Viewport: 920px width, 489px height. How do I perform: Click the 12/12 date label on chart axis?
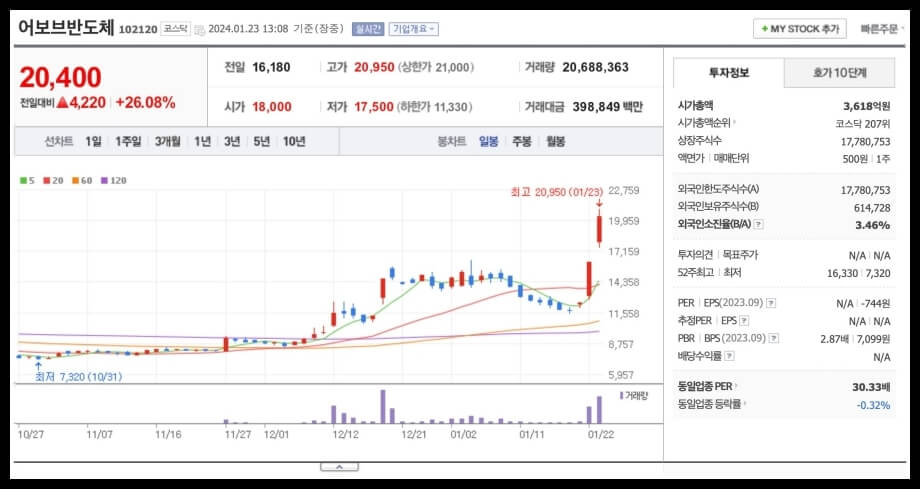[345, 435]
